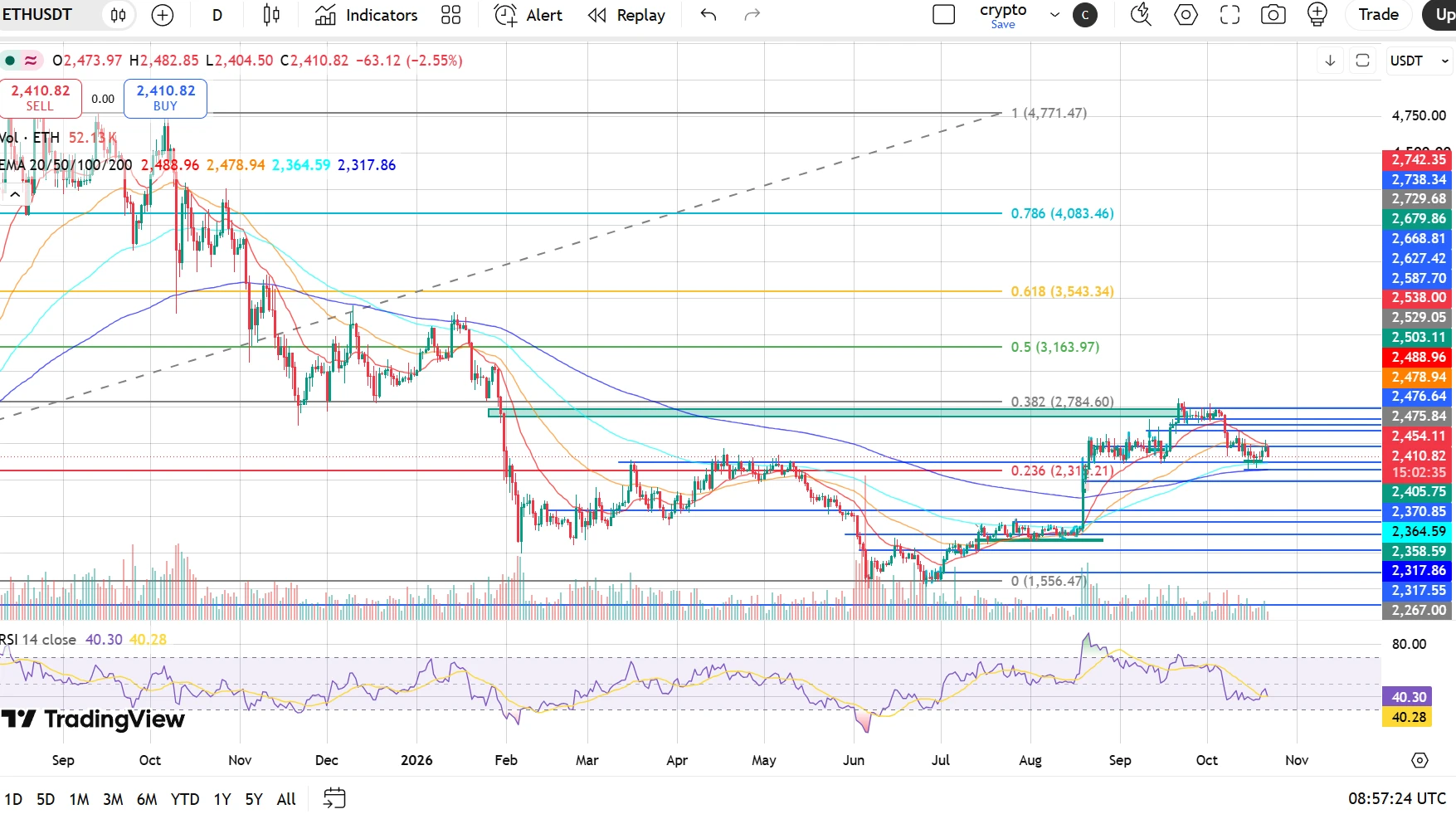Select the 5Y time range

pyautogui.click(x=254, y=799)
